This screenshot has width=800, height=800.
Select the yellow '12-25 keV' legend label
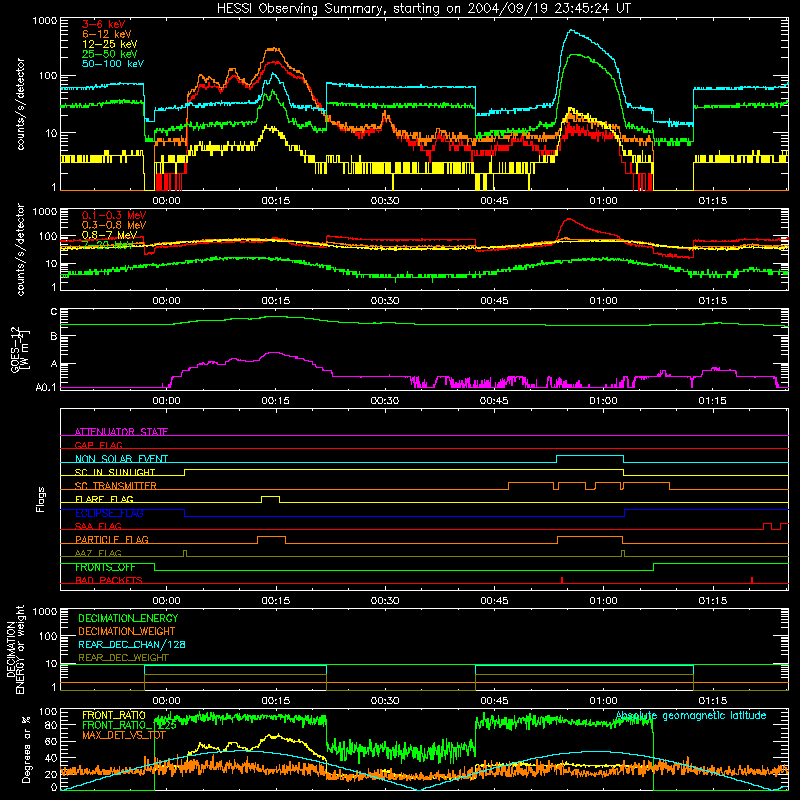(110, 44)
